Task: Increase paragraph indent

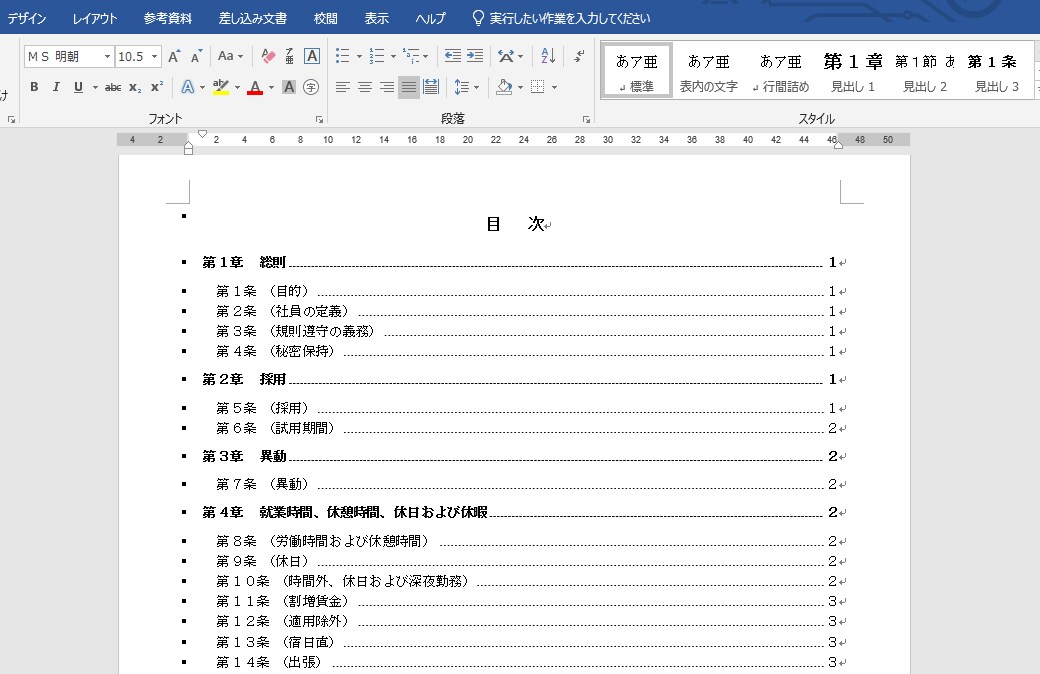Action: click(475, 56)
